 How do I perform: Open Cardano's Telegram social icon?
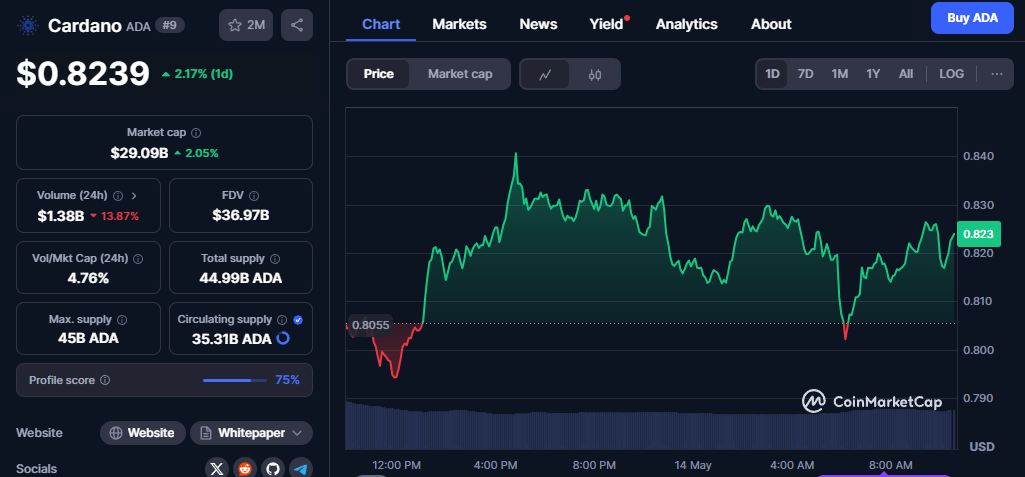pyautogui.click(x=301, y=469)
